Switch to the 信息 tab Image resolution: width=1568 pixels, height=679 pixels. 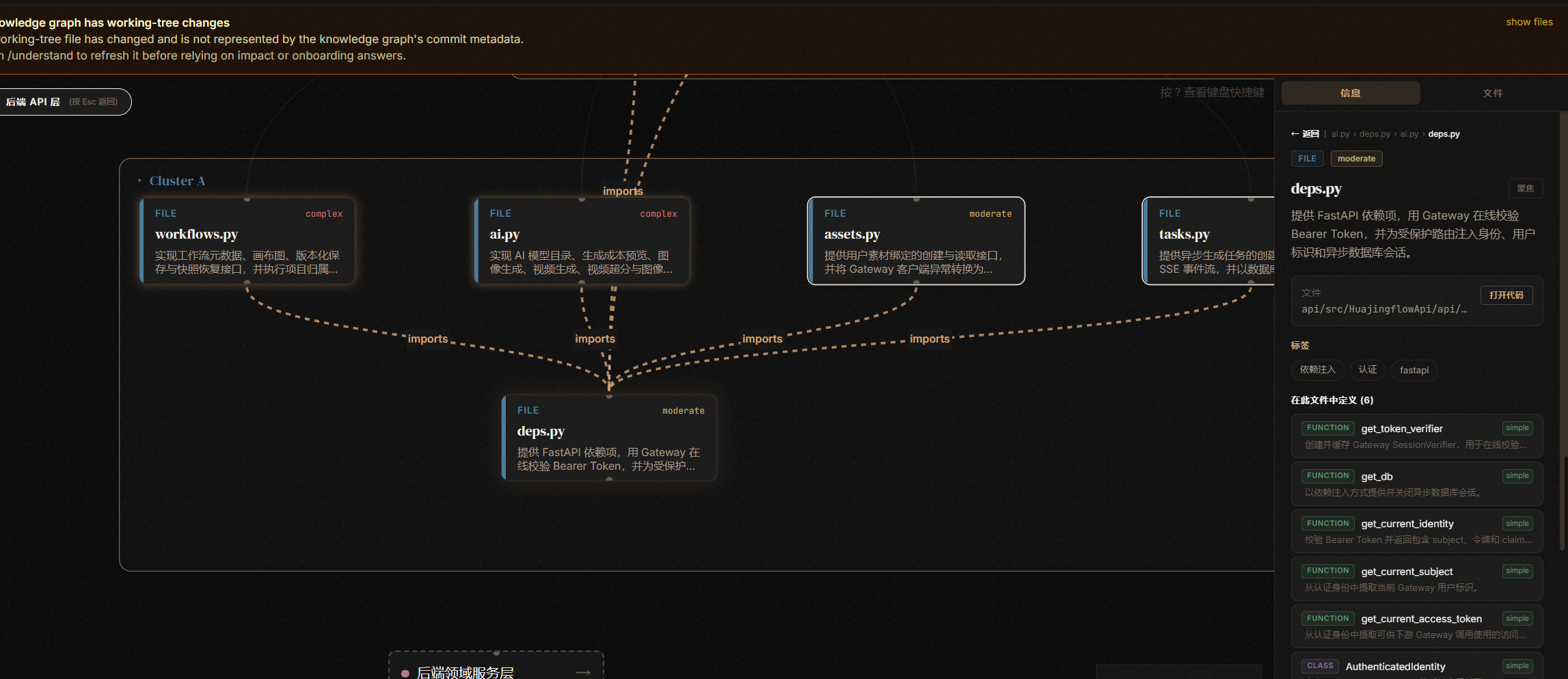click(x=1351, y=93)
